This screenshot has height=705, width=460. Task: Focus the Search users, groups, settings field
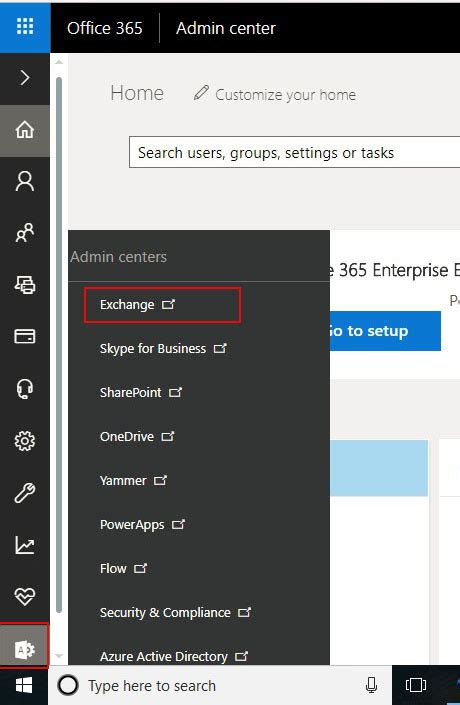(x=295, y=152)
